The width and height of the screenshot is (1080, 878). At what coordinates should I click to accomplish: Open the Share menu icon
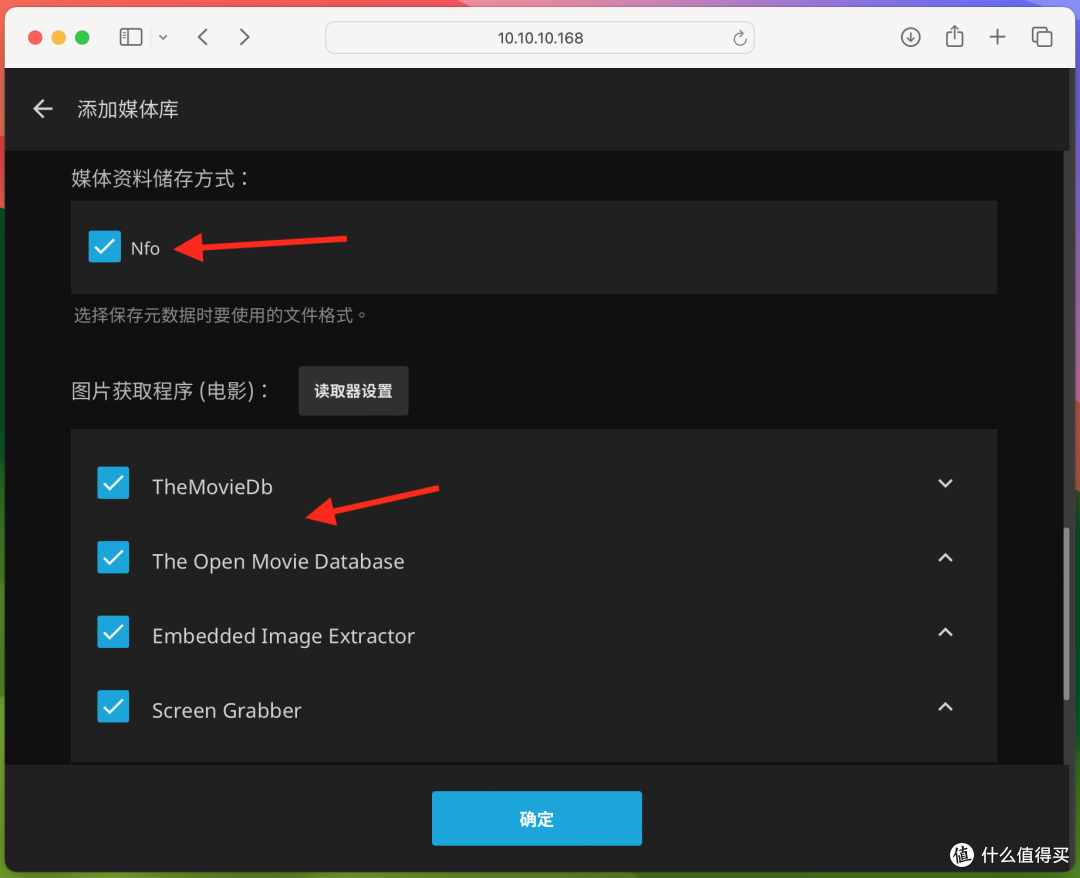pos(955,36)
